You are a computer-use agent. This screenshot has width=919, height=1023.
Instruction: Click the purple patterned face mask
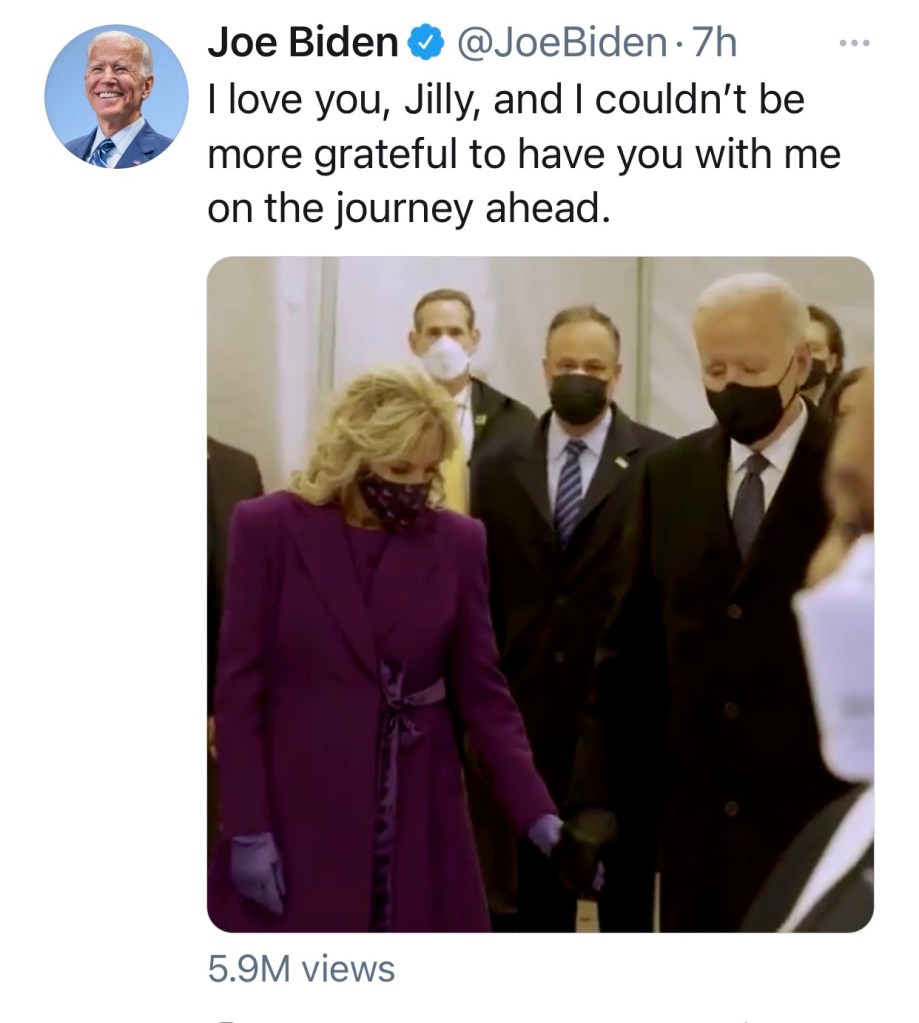394,499
